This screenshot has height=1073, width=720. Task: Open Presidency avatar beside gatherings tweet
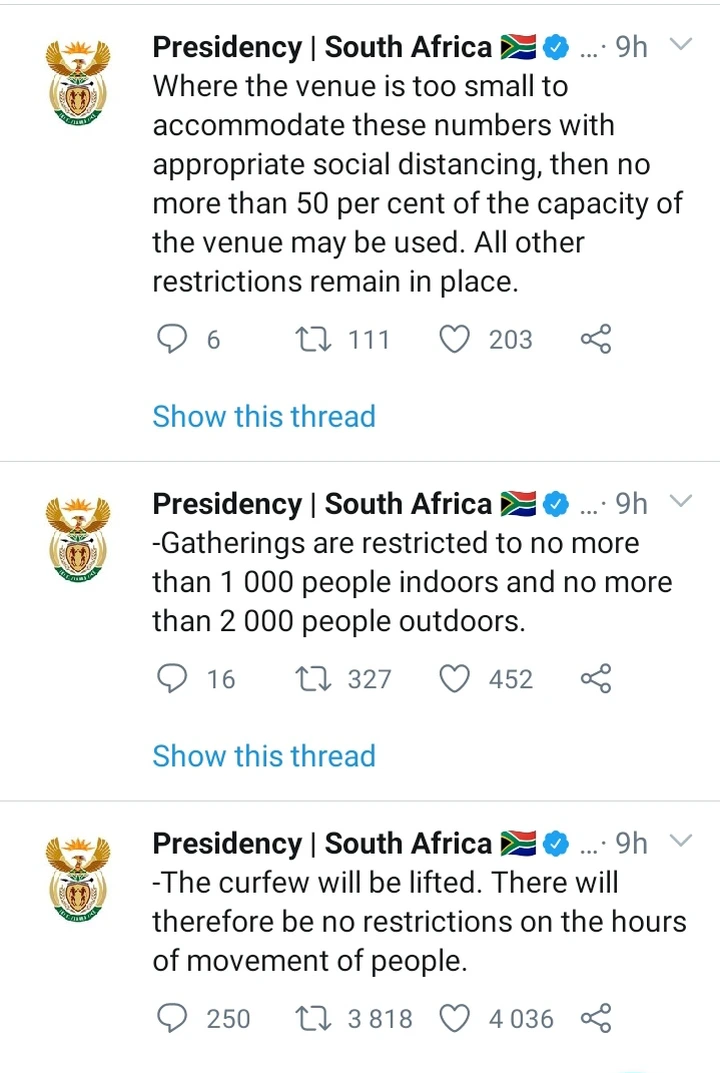click(x=78, y=540)
